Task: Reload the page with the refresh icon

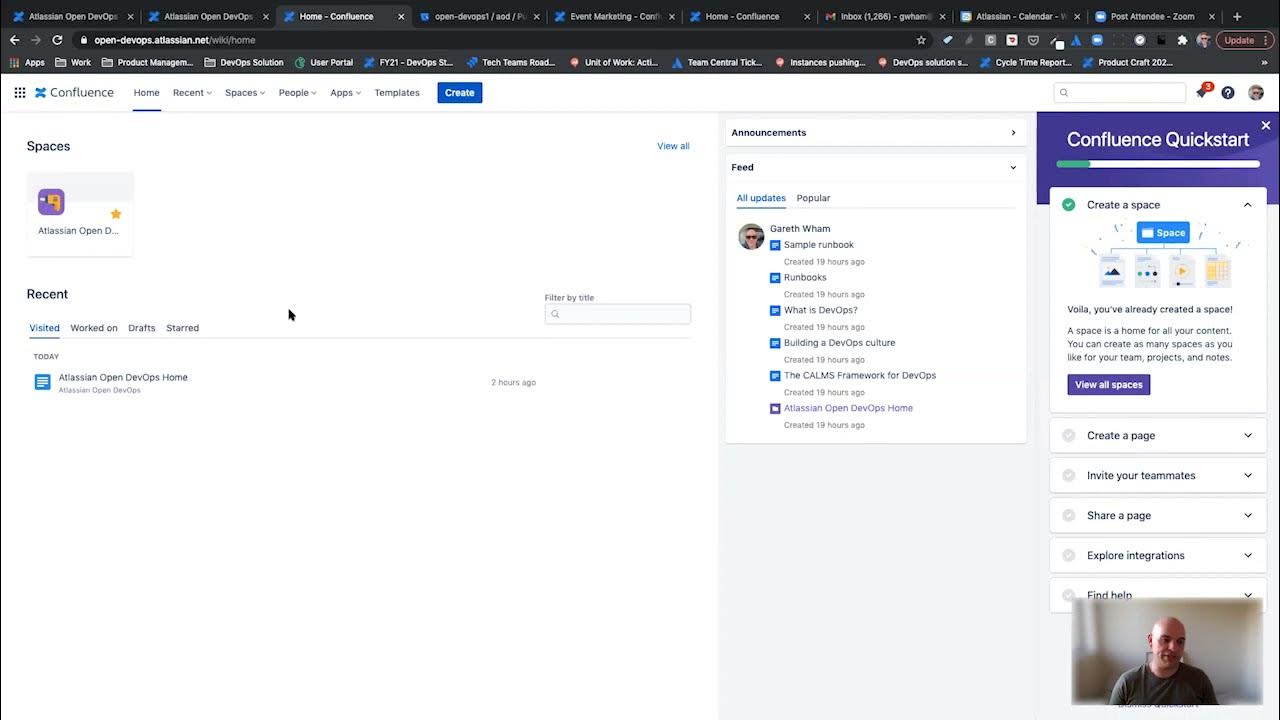Action: tap(57, 40)
